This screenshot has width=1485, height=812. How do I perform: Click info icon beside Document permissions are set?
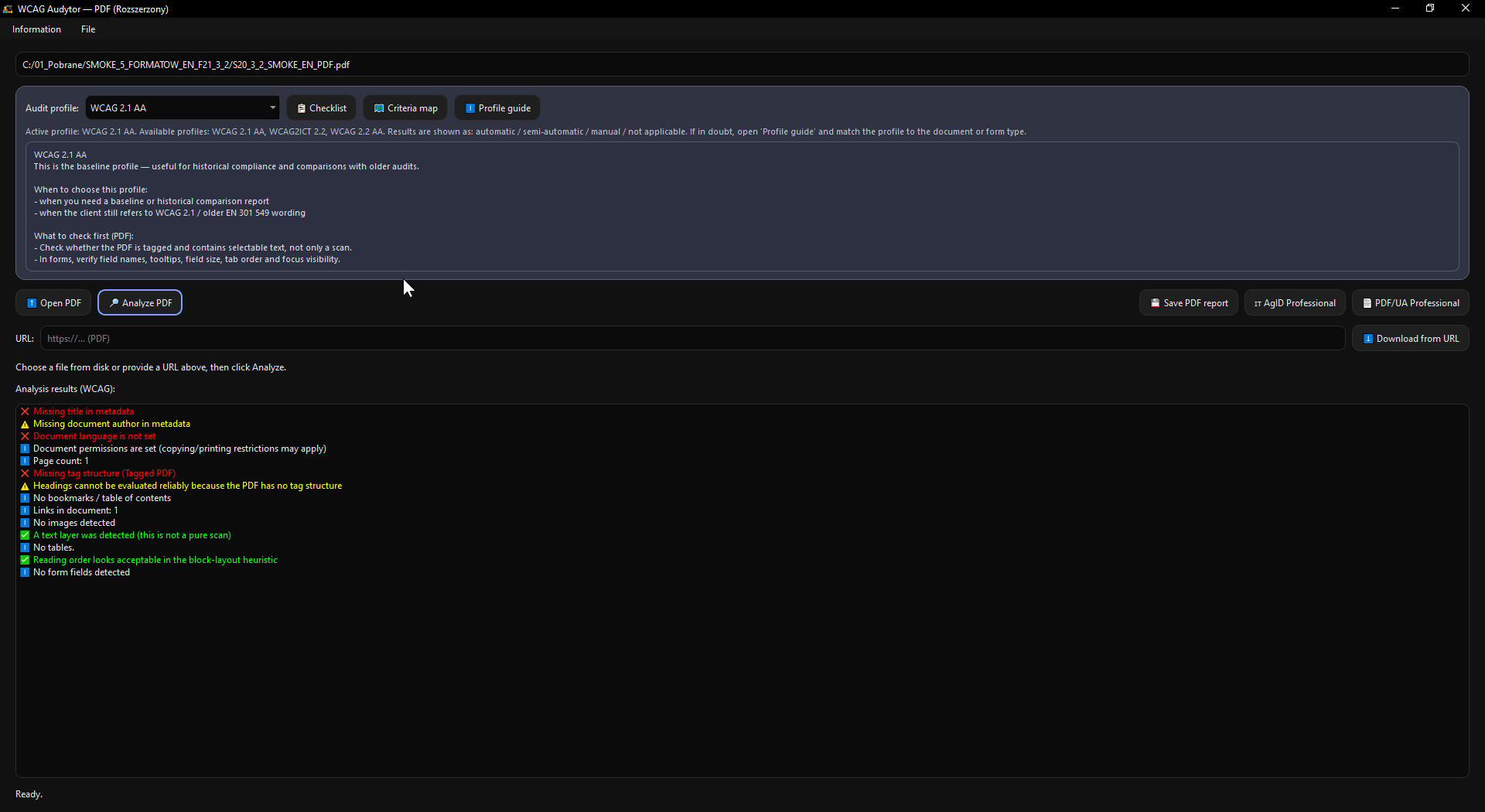pyautogui.click(x=25, y=449)
